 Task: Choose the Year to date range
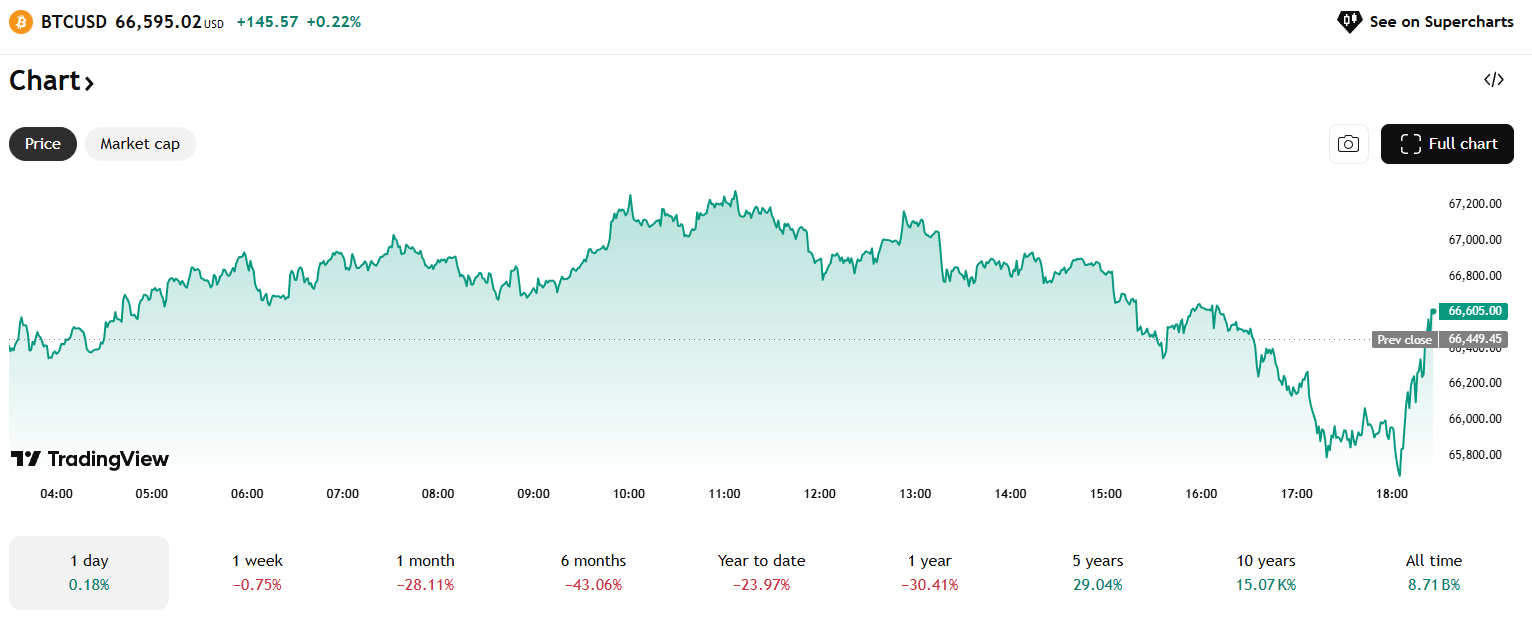coord(761,572)
